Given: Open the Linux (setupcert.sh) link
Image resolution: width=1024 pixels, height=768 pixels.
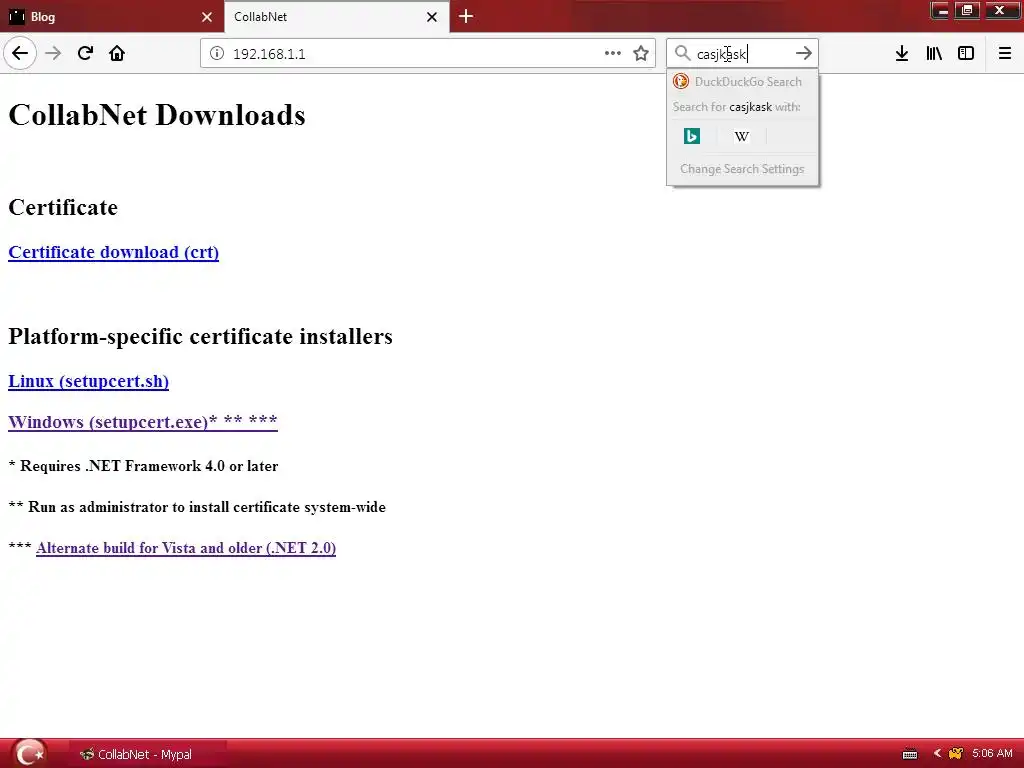Looking at the screenshot, I should tap(88, 381).
